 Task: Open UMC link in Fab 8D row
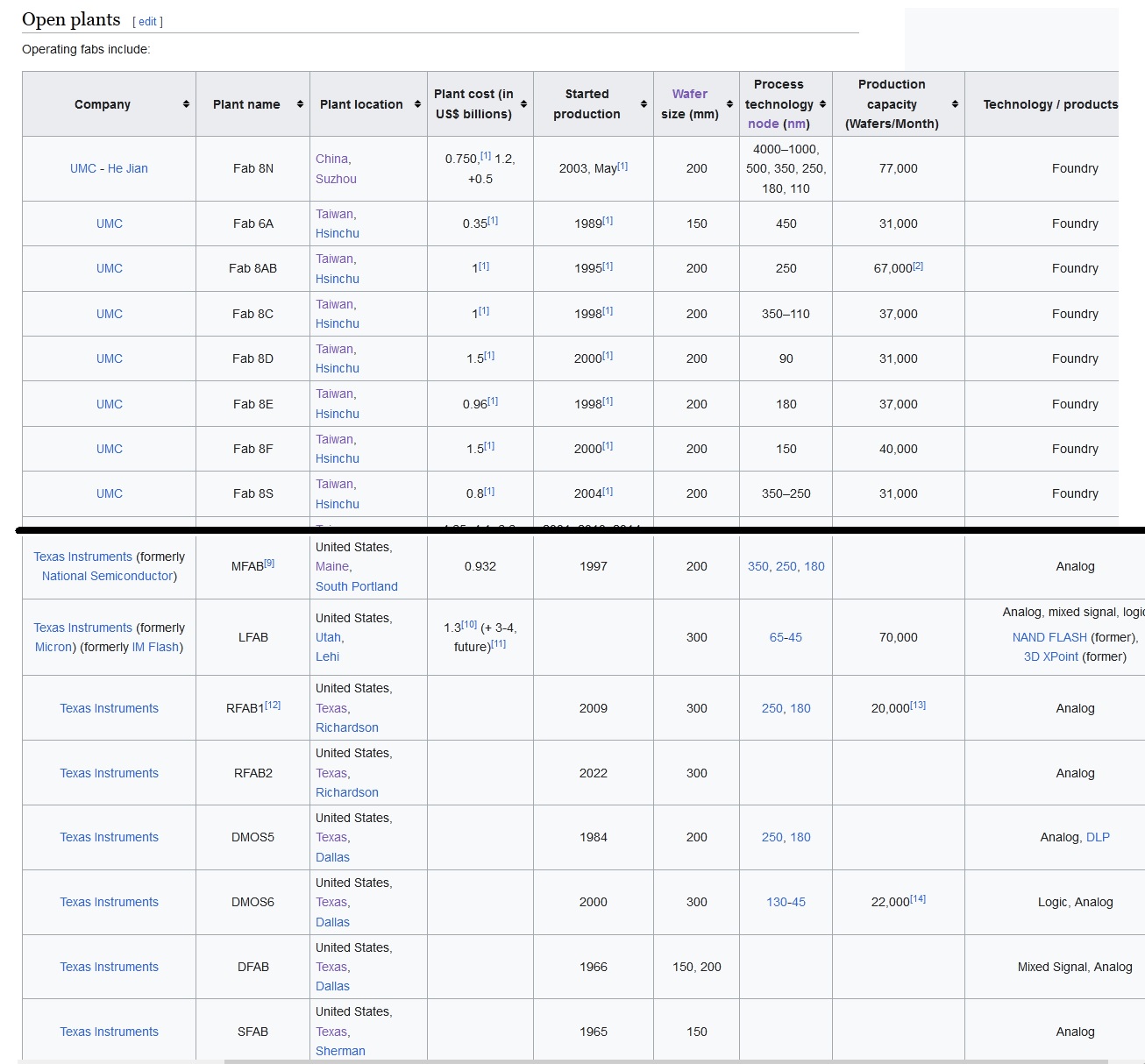(x=110, y=358)
